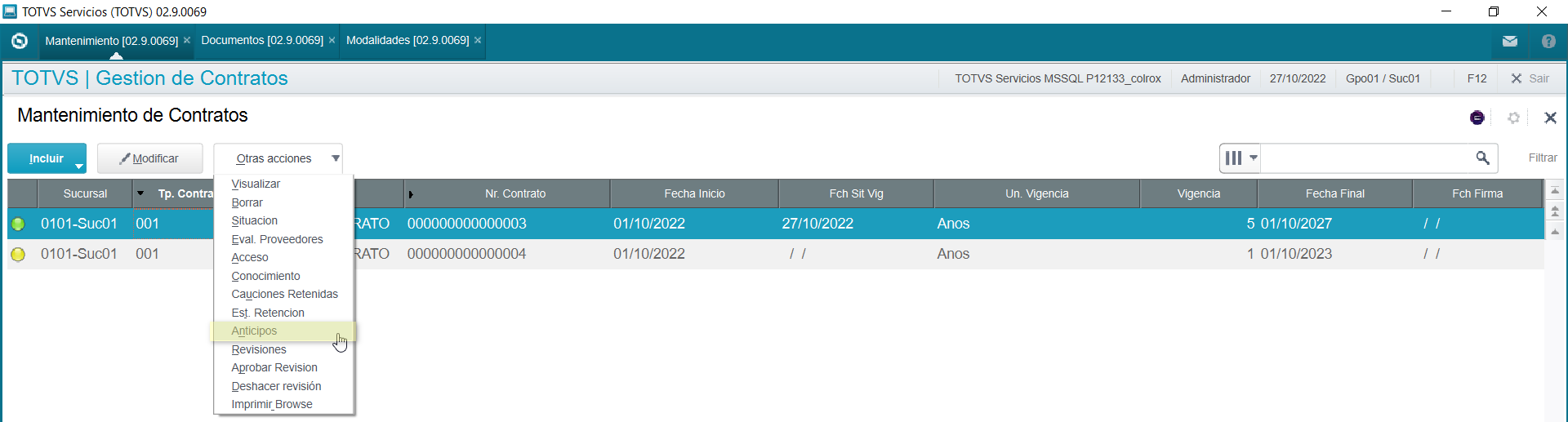The width and height of the screenshot is (1568, 422).
Task: Switch to Documentos [02.9.0069] tab
Action: [x=262, y=40]
